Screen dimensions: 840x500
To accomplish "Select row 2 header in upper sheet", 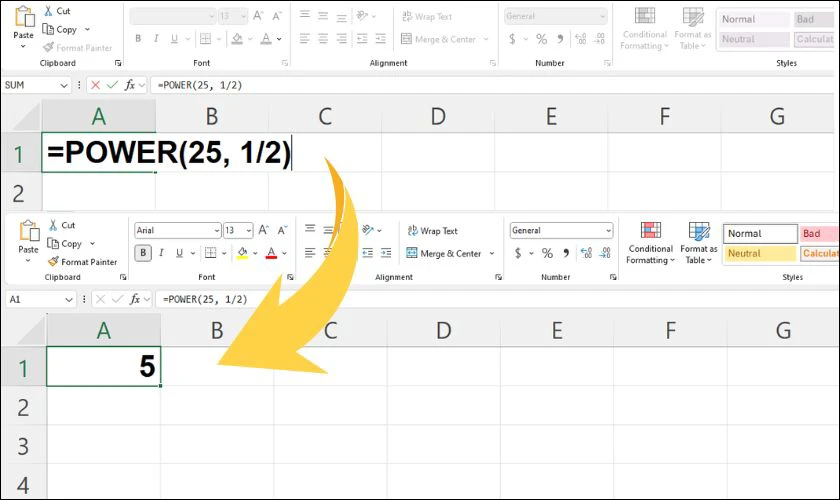I will coord(19,192).
